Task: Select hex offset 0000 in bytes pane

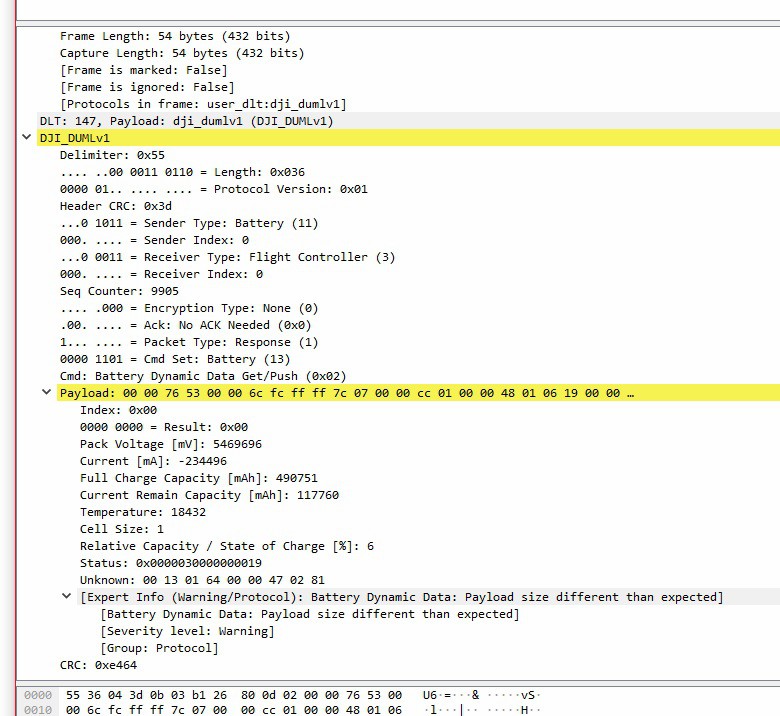Action: pyautogui.click(x=38, y=695)
